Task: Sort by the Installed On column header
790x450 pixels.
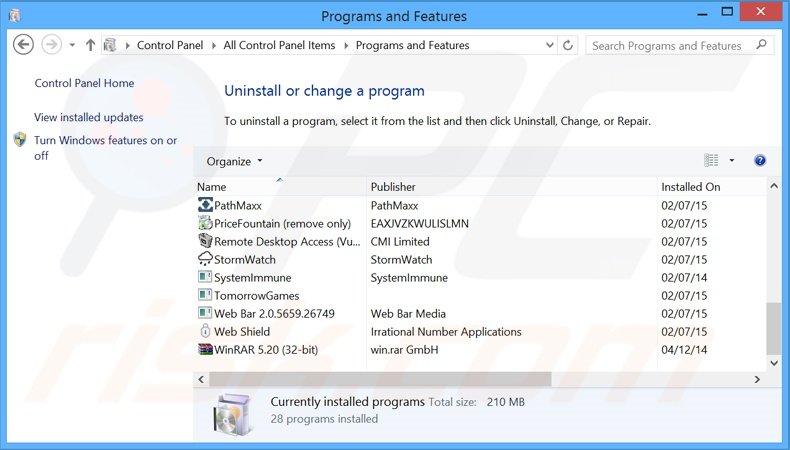Action: point(711,187)
